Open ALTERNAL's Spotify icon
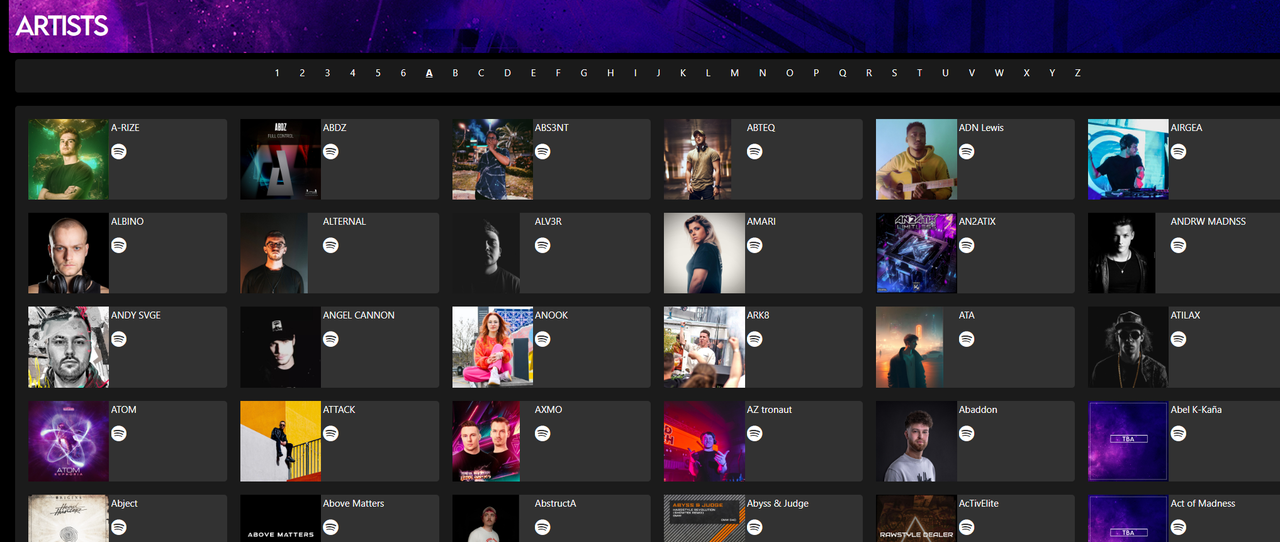This screenshot has height=542, width=1280. [331, 245]
